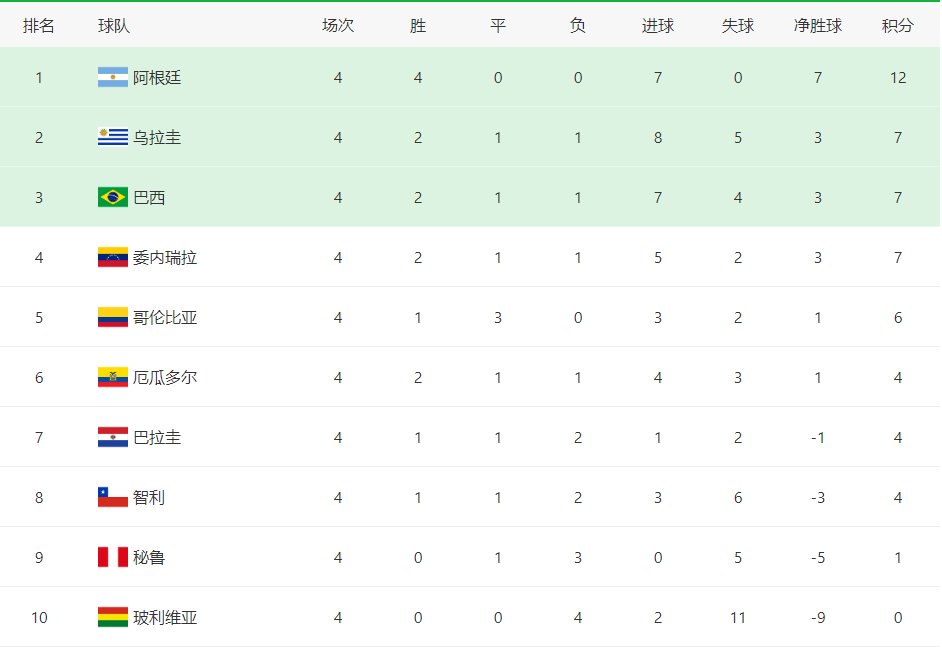Click the Uruguay flag icon
The width and height of the screenshot is (942, 647).
113,138
